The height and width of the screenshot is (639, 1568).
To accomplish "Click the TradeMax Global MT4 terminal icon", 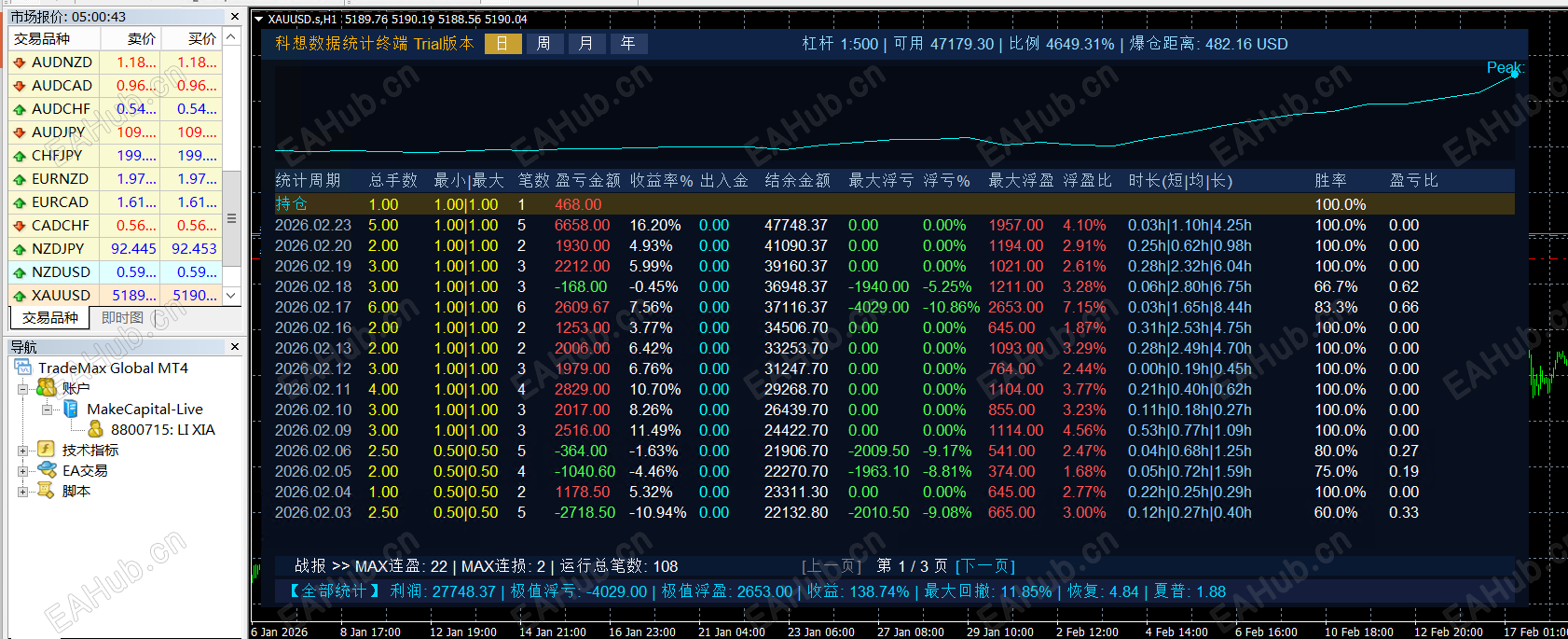I will 23,368.
